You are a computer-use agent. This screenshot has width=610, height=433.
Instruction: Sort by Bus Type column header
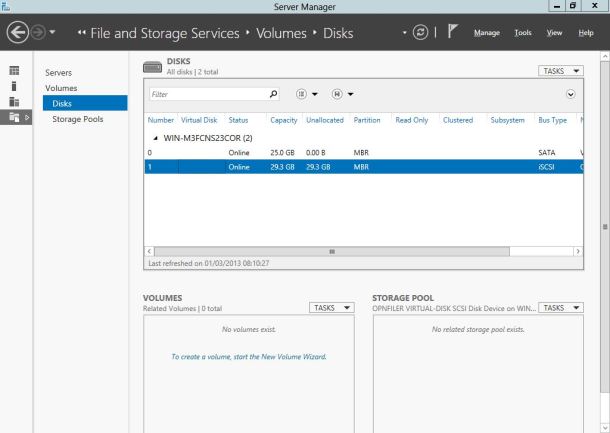[x=552, y=120]
